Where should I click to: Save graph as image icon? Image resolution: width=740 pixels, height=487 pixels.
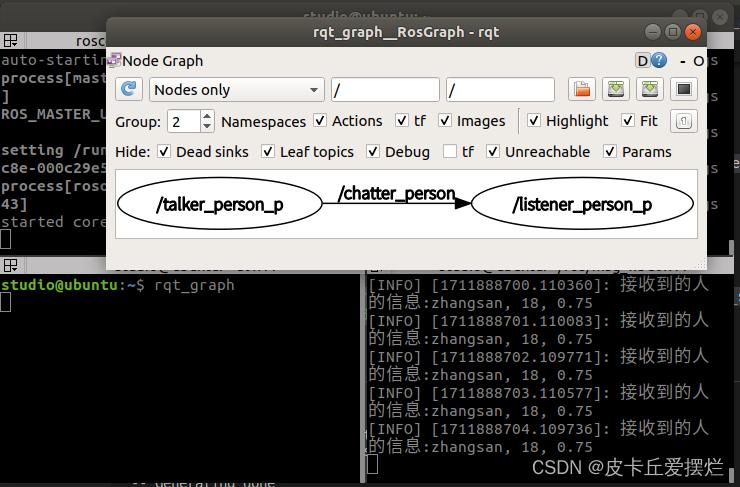(684, 89)
